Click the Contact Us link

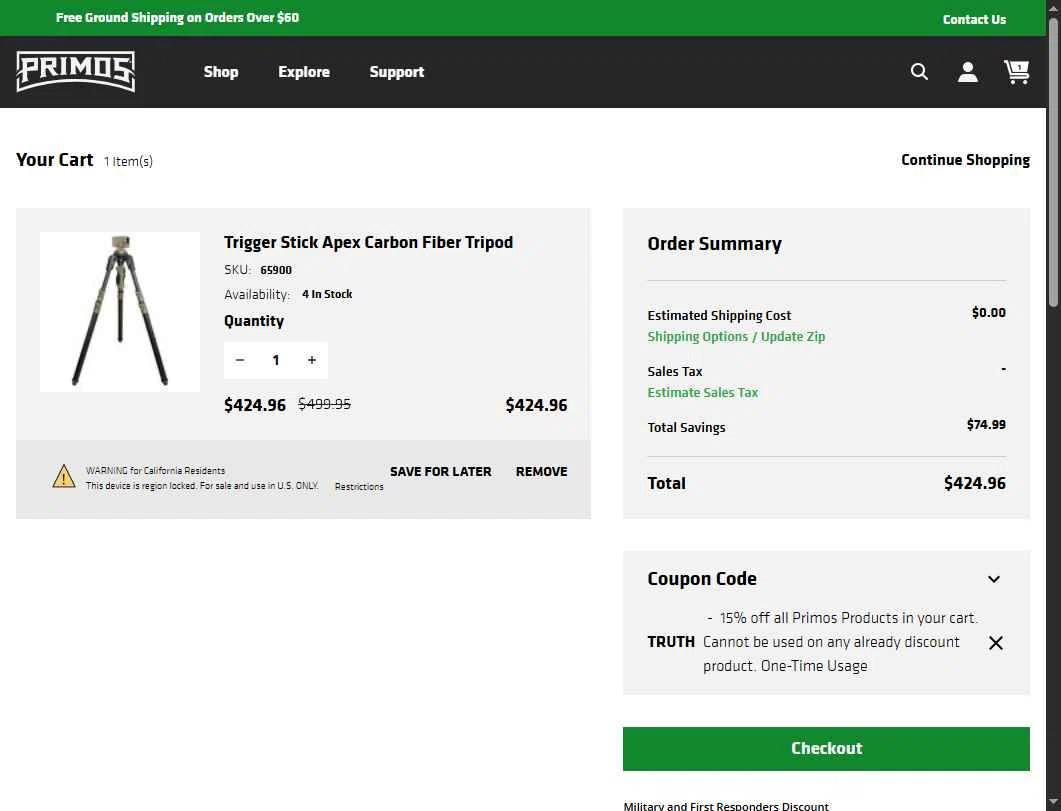[974, 20]
